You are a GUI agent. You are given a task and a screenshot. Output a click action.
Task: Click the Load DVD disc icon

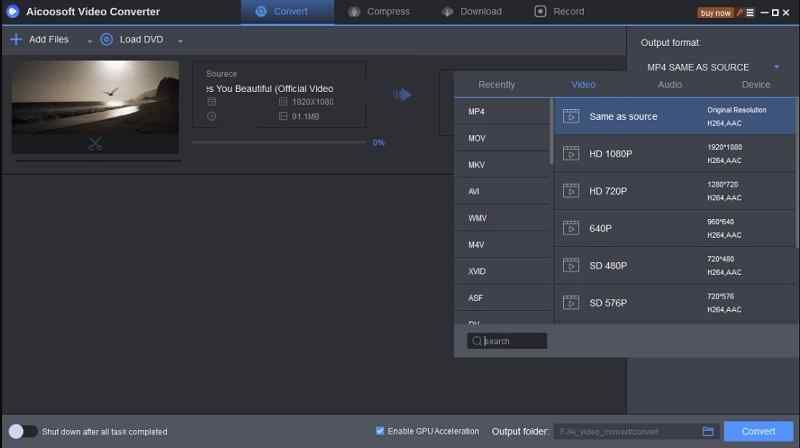tap(106, 39)
